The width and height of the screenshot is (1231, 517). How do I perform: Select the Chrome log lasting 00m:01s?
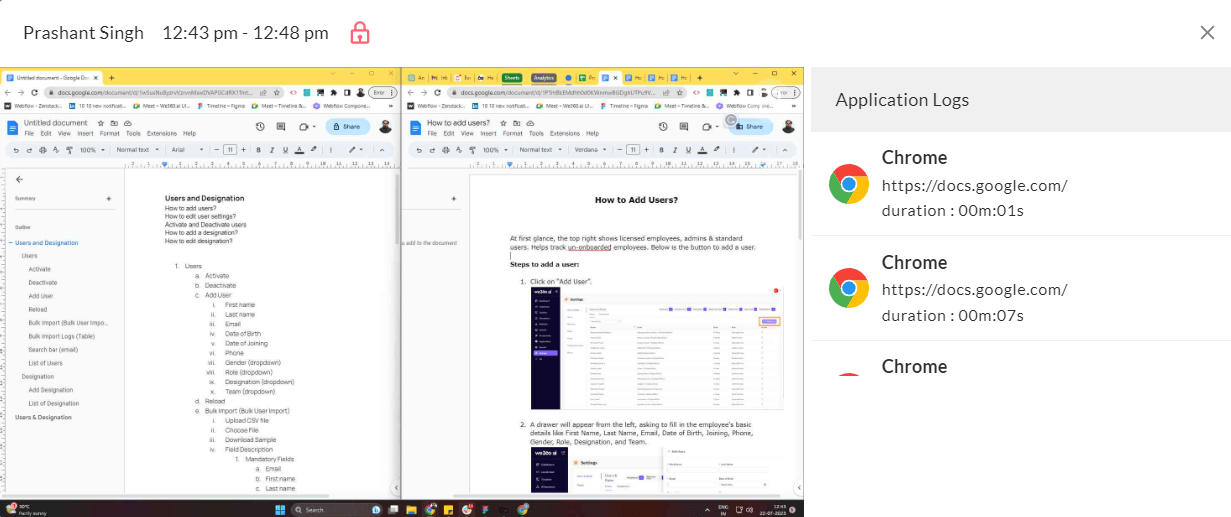(x=1020, y=184)
